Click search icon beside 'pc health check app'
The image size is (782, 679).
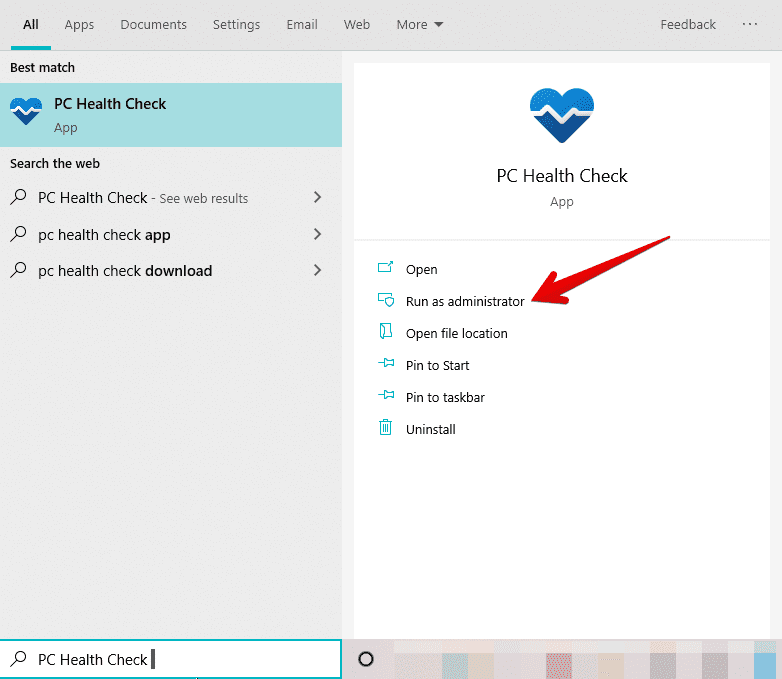pos(18,234)
